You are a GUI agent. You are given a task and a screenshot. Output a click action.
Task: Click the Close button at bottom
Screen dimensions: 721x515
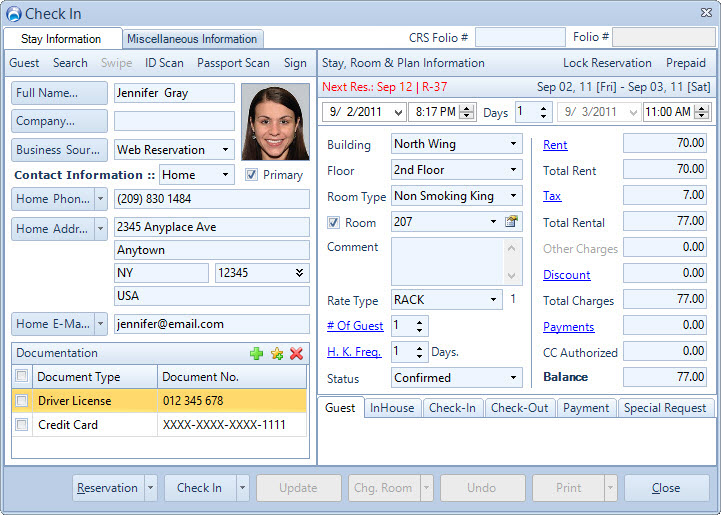(666, 488)
